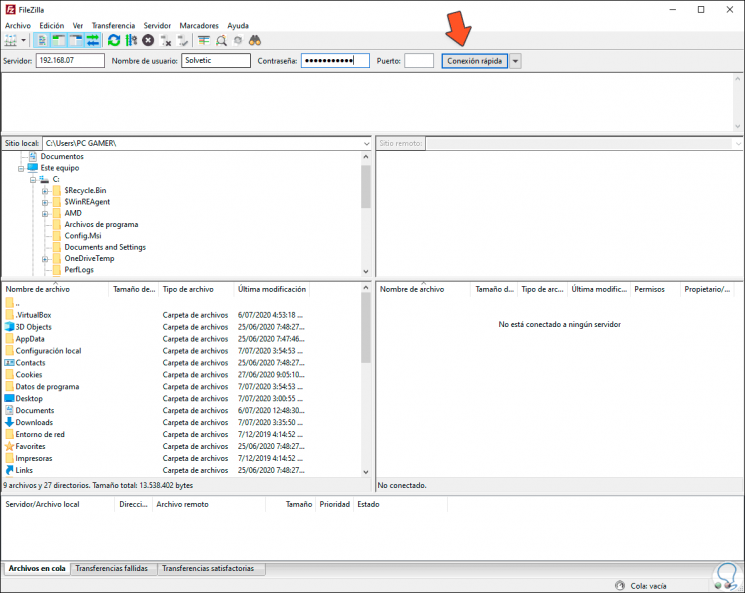Viewport: 745px width, 593px height.
Task: Switch to Archivos en cola tab
Action: (x=37, y=569)
